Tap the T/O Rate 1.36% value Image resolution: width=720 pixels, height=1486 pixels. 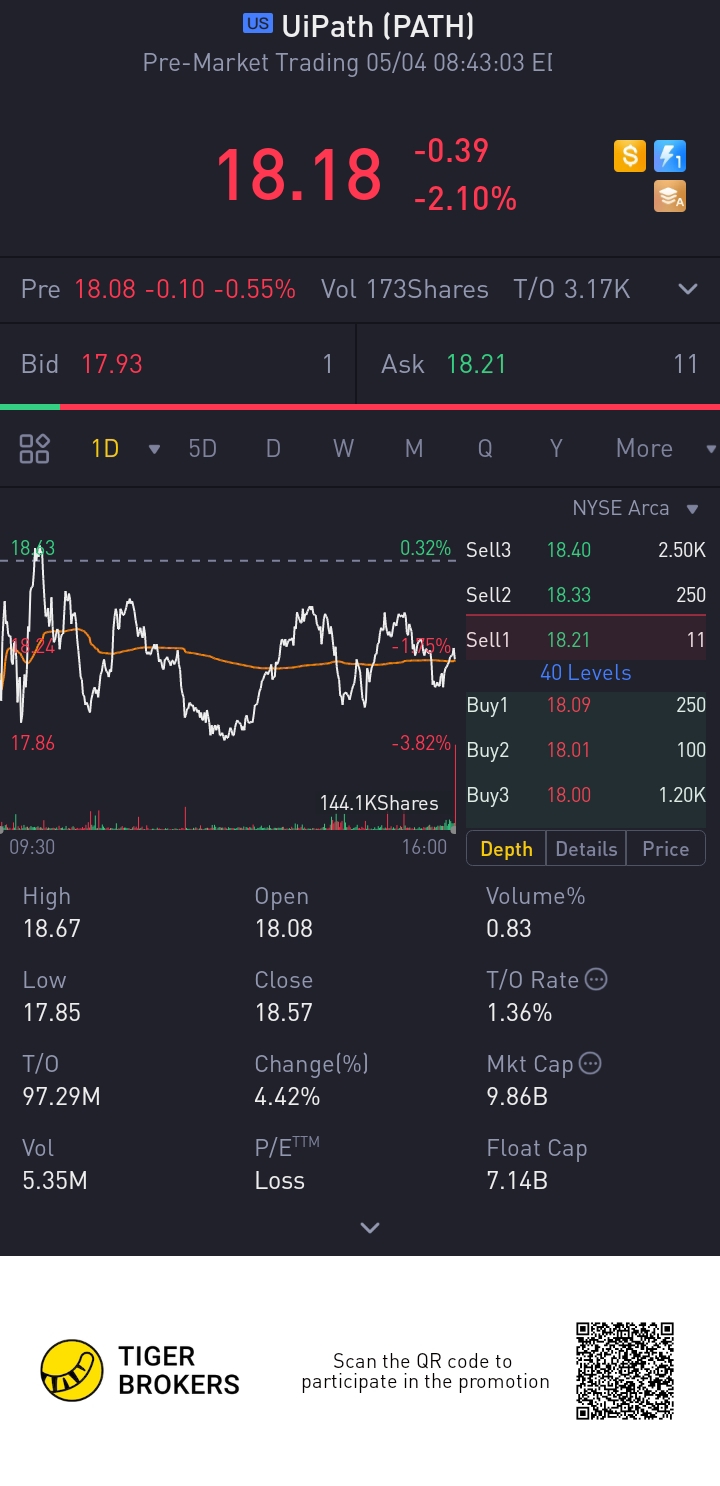(x=519, y=1012)
